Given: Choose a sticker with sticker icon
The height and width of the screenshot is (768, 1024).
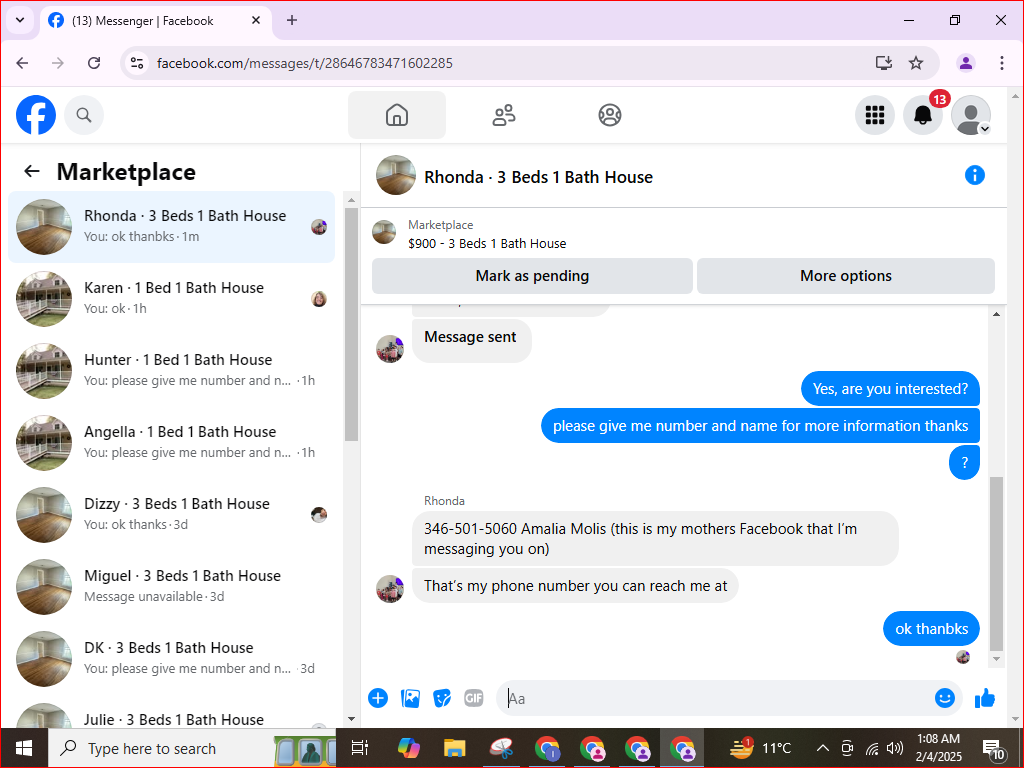Looking at the screenshot, I should [442, 698].
